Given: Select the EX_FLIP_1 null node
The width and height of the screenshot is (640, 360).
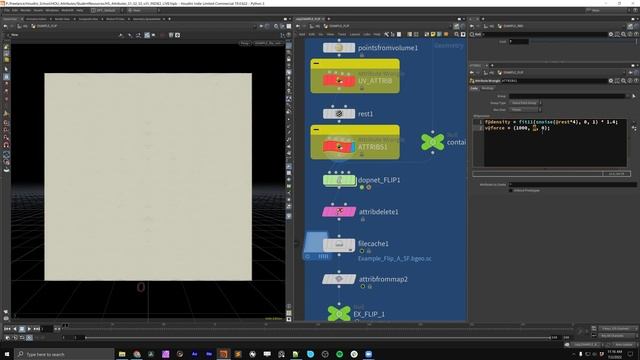Looking at the screenshot, I should point(339,313).
